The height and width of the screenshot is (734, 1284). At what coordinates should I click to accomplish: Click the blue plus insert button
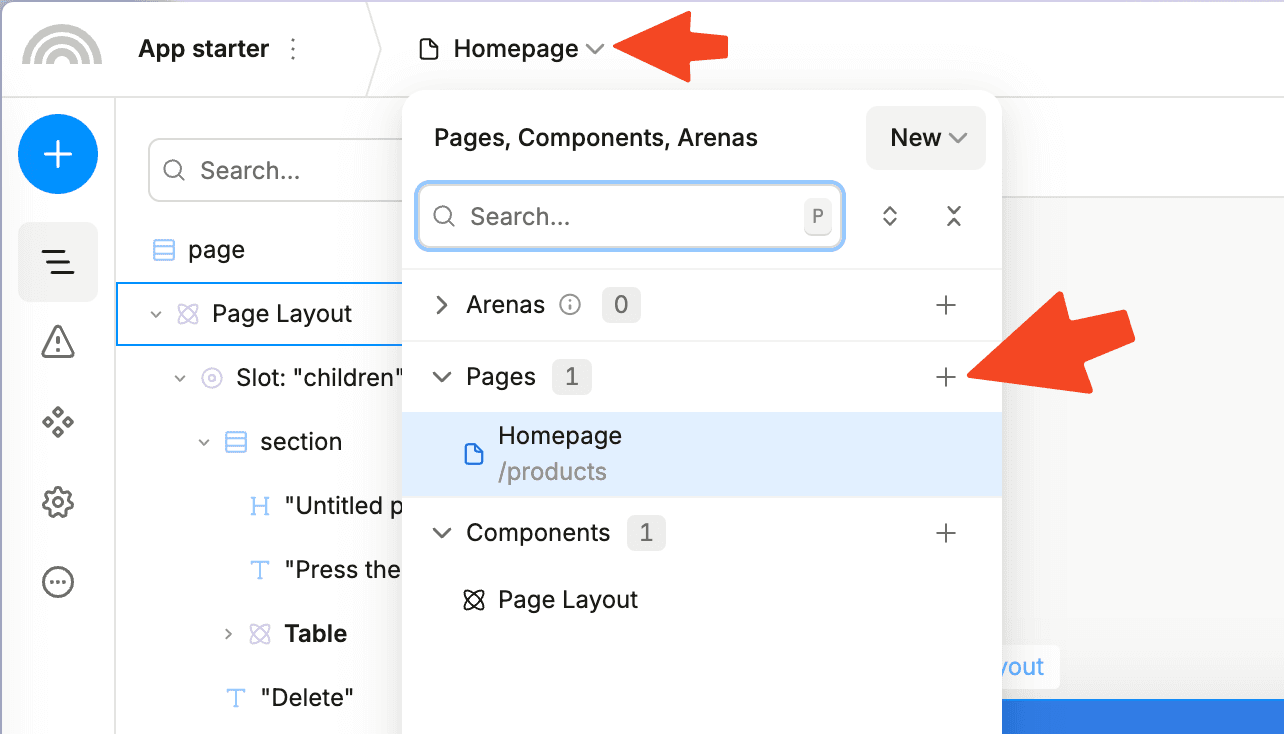coord(58,154)
